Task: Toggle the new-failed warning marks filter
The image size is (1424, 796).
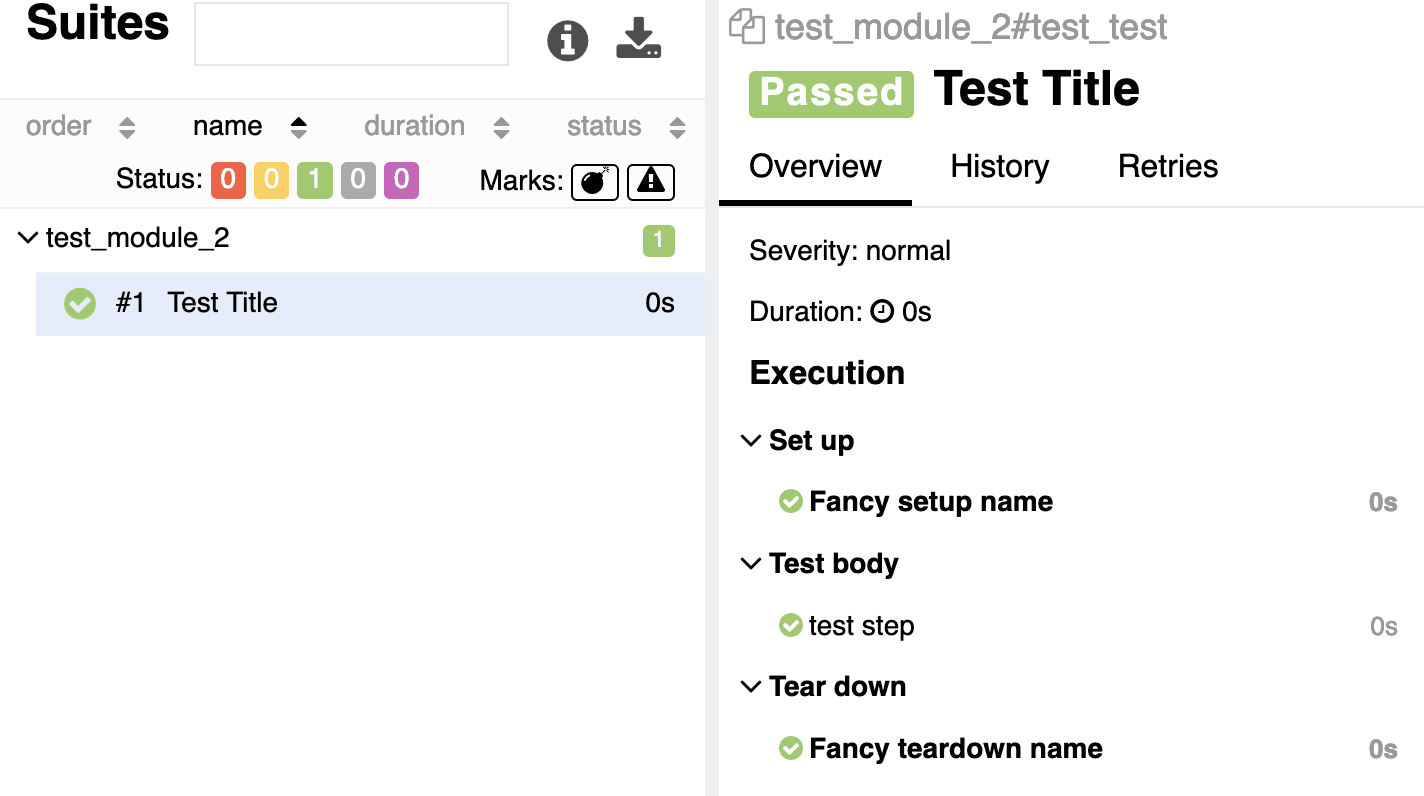Action: pos(651,181)
